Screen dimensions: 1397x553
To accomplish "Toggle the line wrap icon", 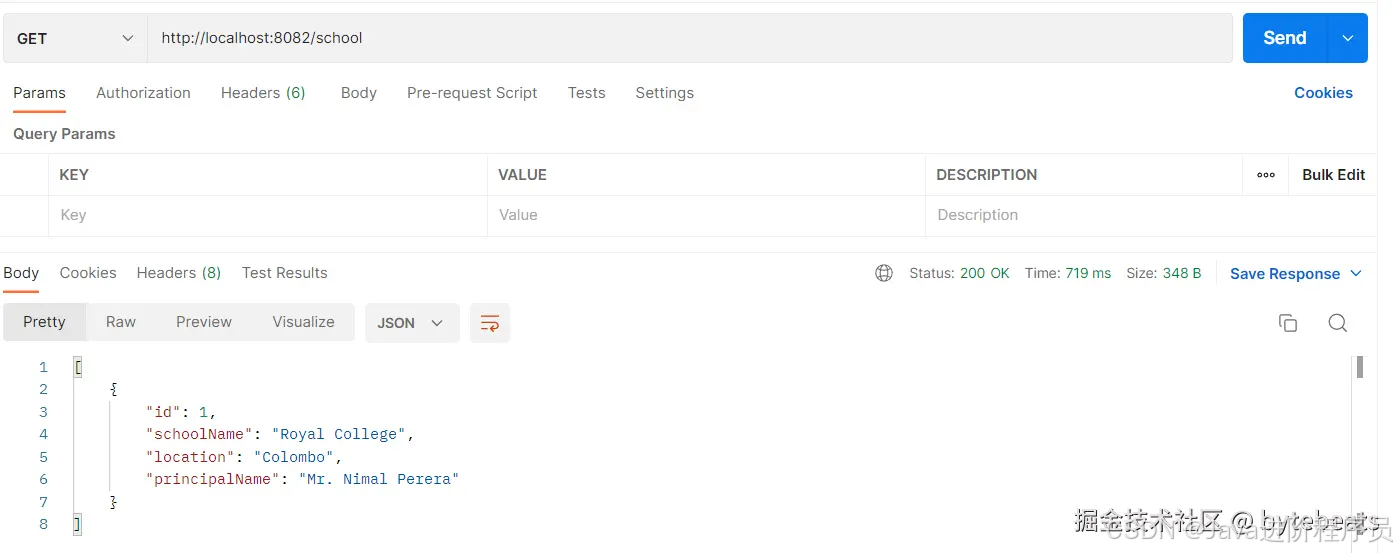I will click(490, 323).
